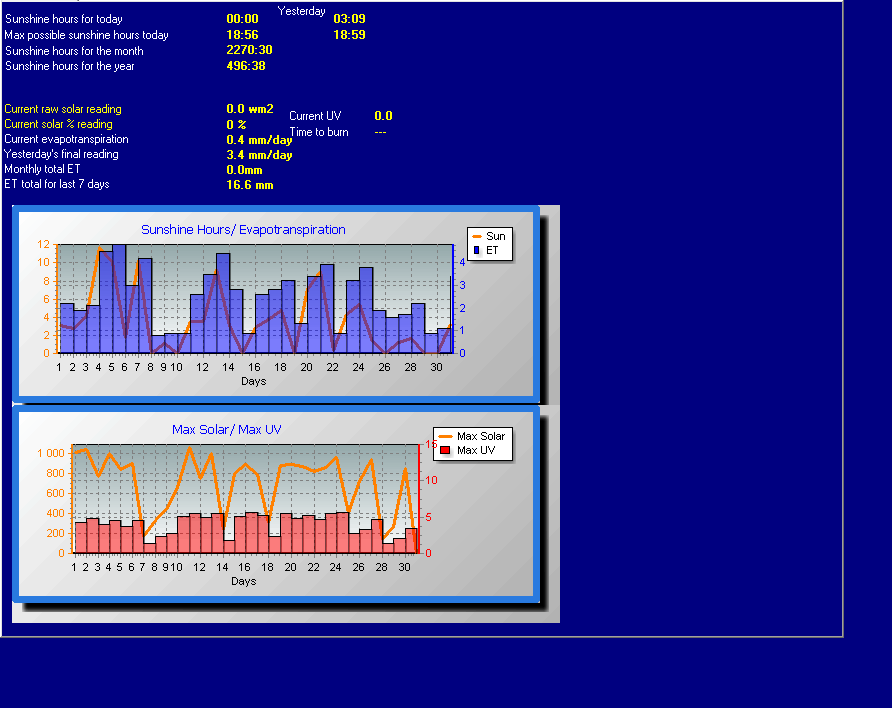Image resolution: width=892 pixels, height=708 pixels.
Task: Click the 18:59 yesterday max sunshine value
Action: 349,35
